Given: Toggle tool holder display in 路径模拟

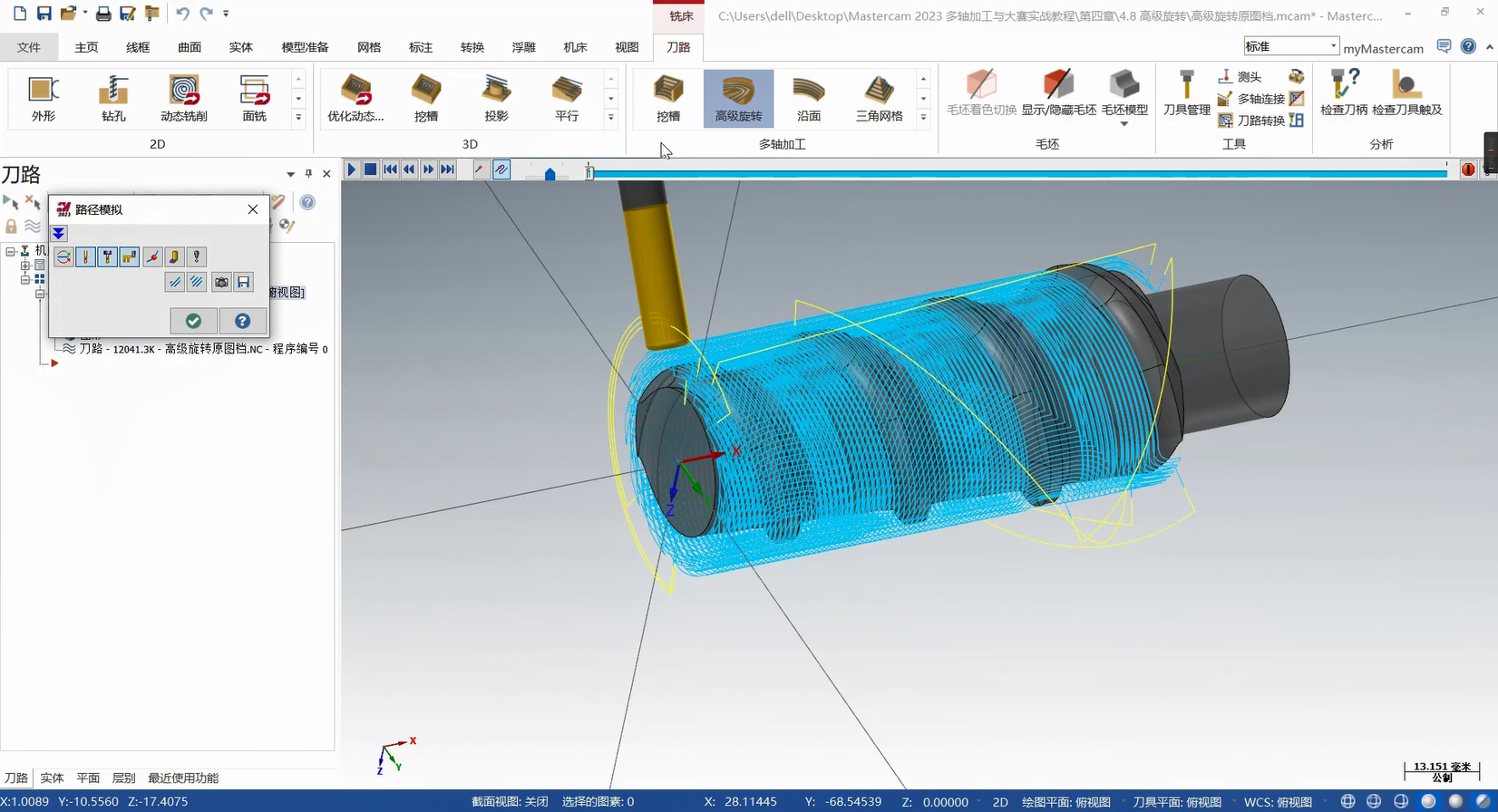Looking at the screenshot, I should click(x=108, y=257).
